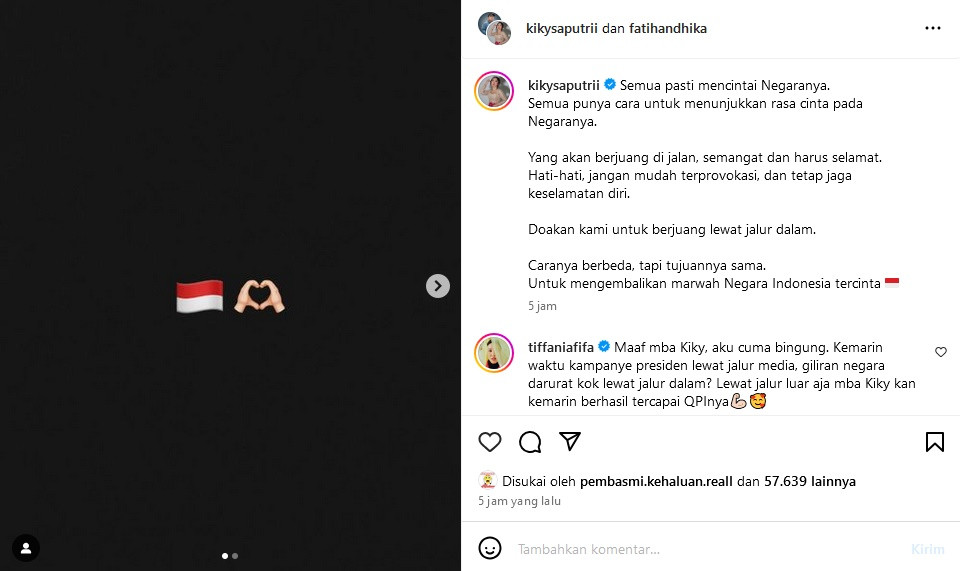Like tiffaniafifa's comment with small heart
This screenshot has width=960, height=571.
coord(941,352)
